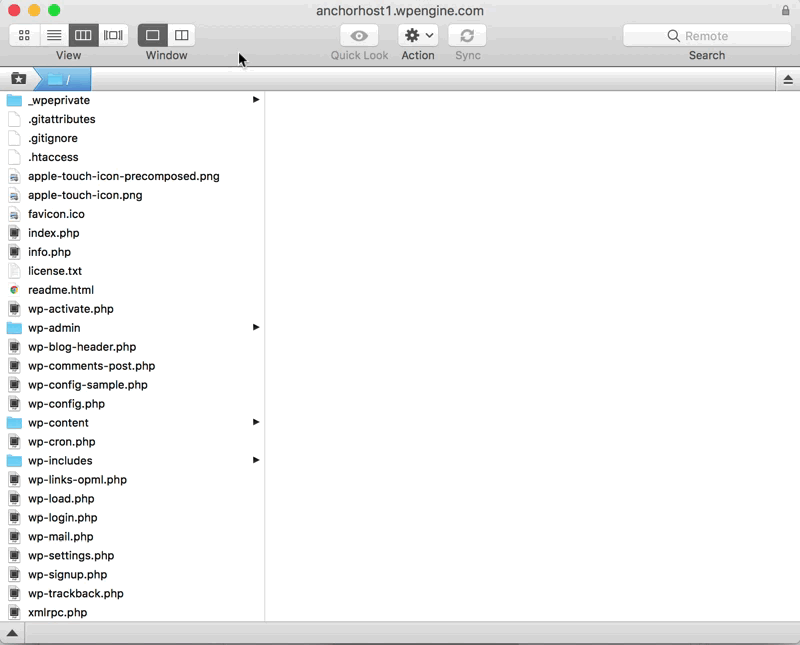Image resolution: width=800 pixels, height=645 pixels.
Task: Select the .gitattributes file
Action: point(132,119)
